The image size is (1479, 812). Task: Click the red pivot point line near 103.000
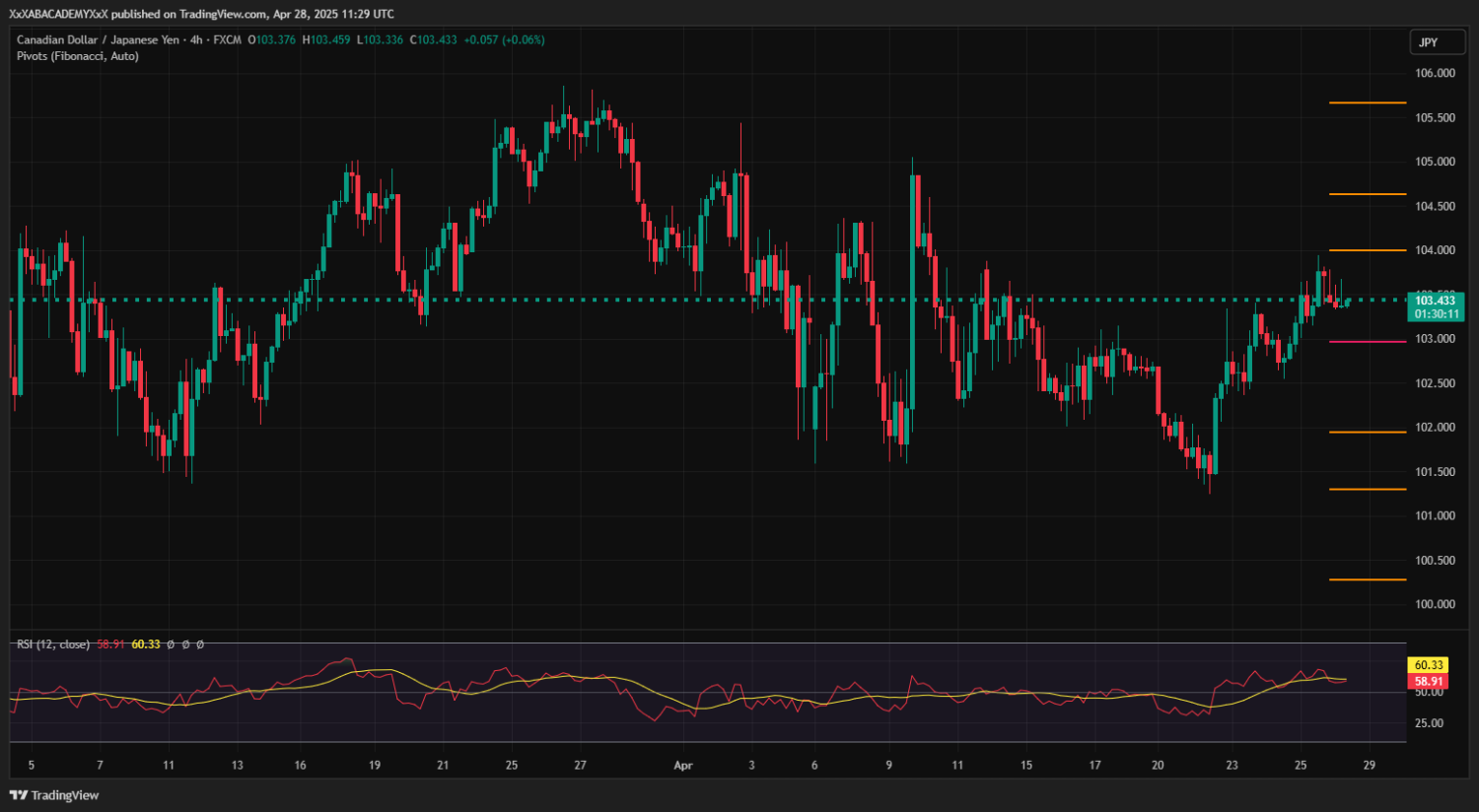click(1367, 342)
